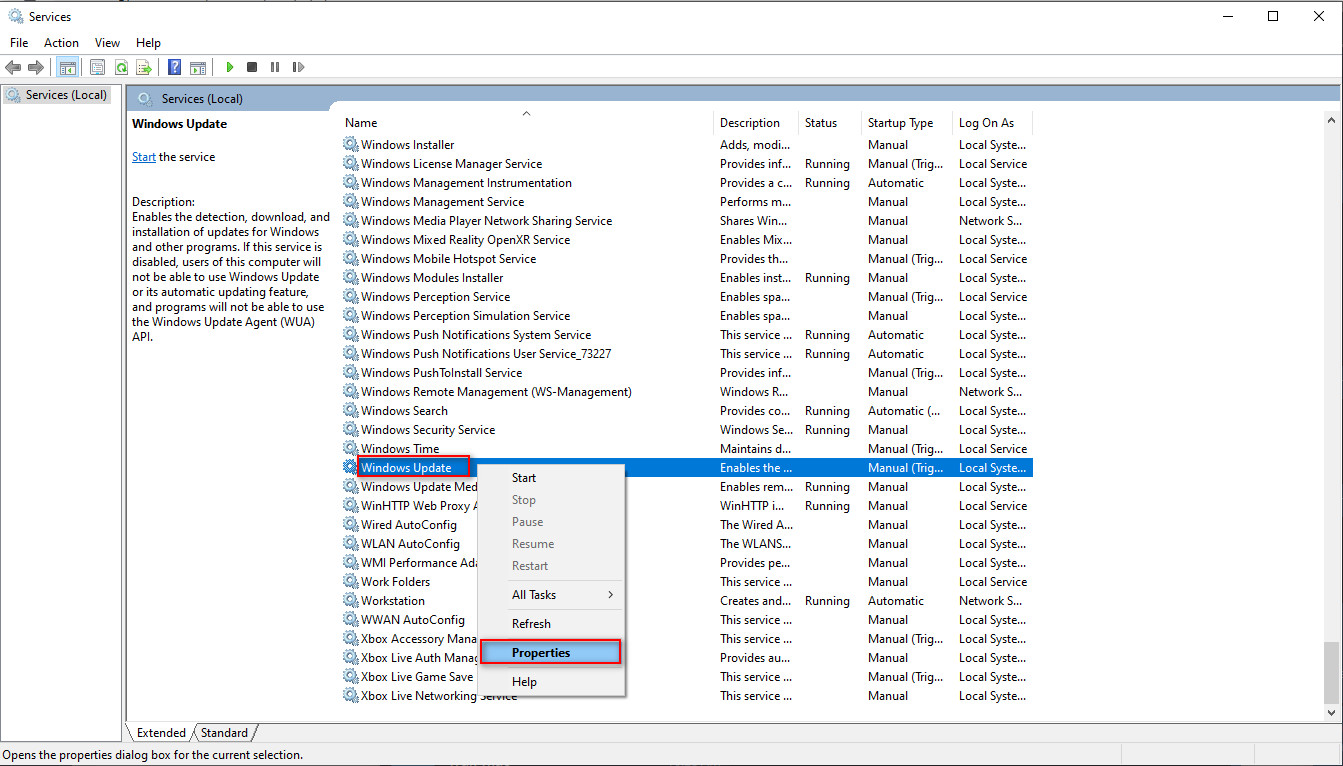Open the Action menu
1343x766 pixels.
[61, 43]
